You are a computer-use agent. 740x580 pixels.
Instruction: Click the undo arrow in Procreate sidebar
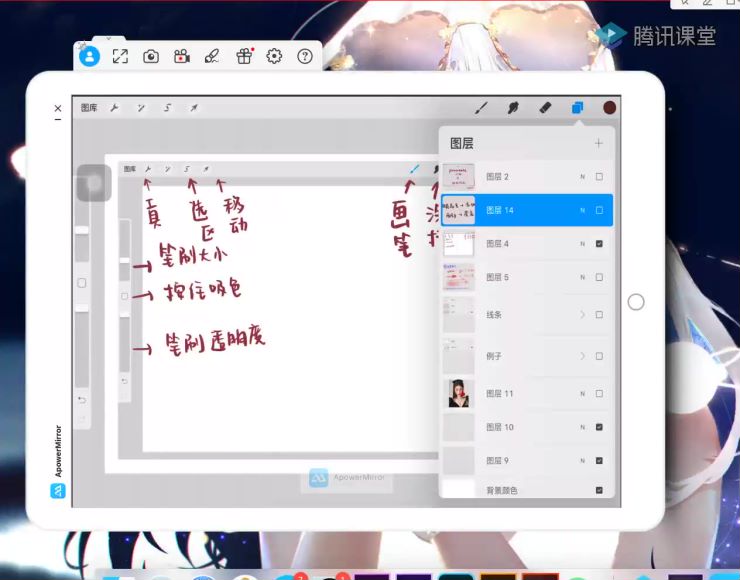(82, 400)
